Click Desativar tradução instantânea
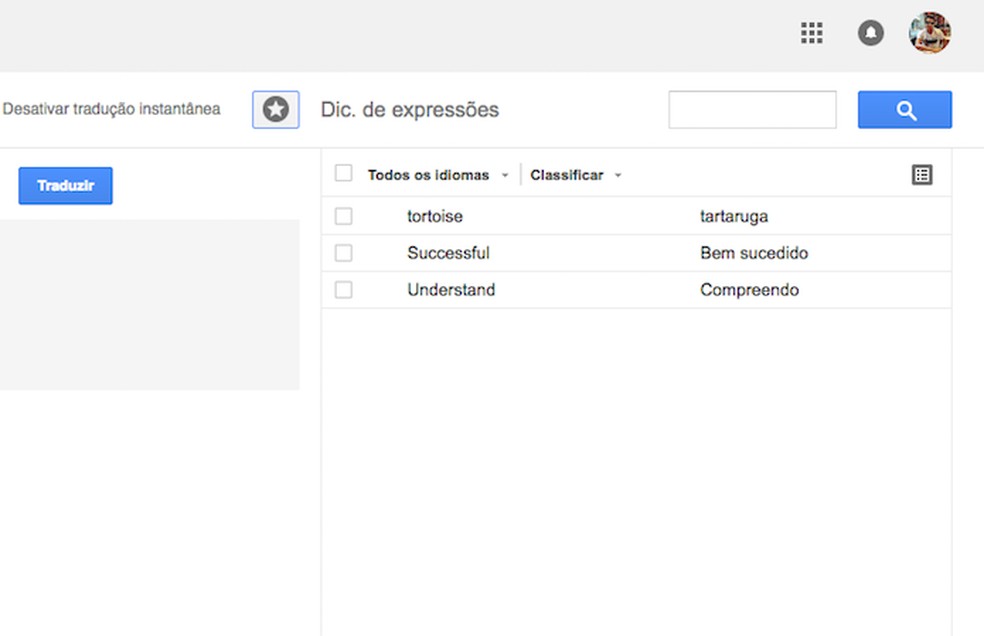The height and width of the screenshot is (636, 984). click(113, 109)
